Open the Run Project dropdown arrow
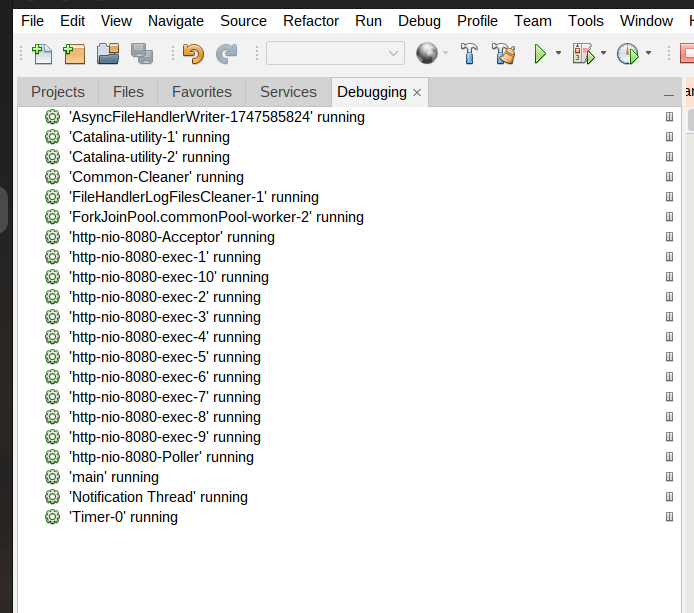The width and height of the screenshot is (694, 613). point(558,53)
